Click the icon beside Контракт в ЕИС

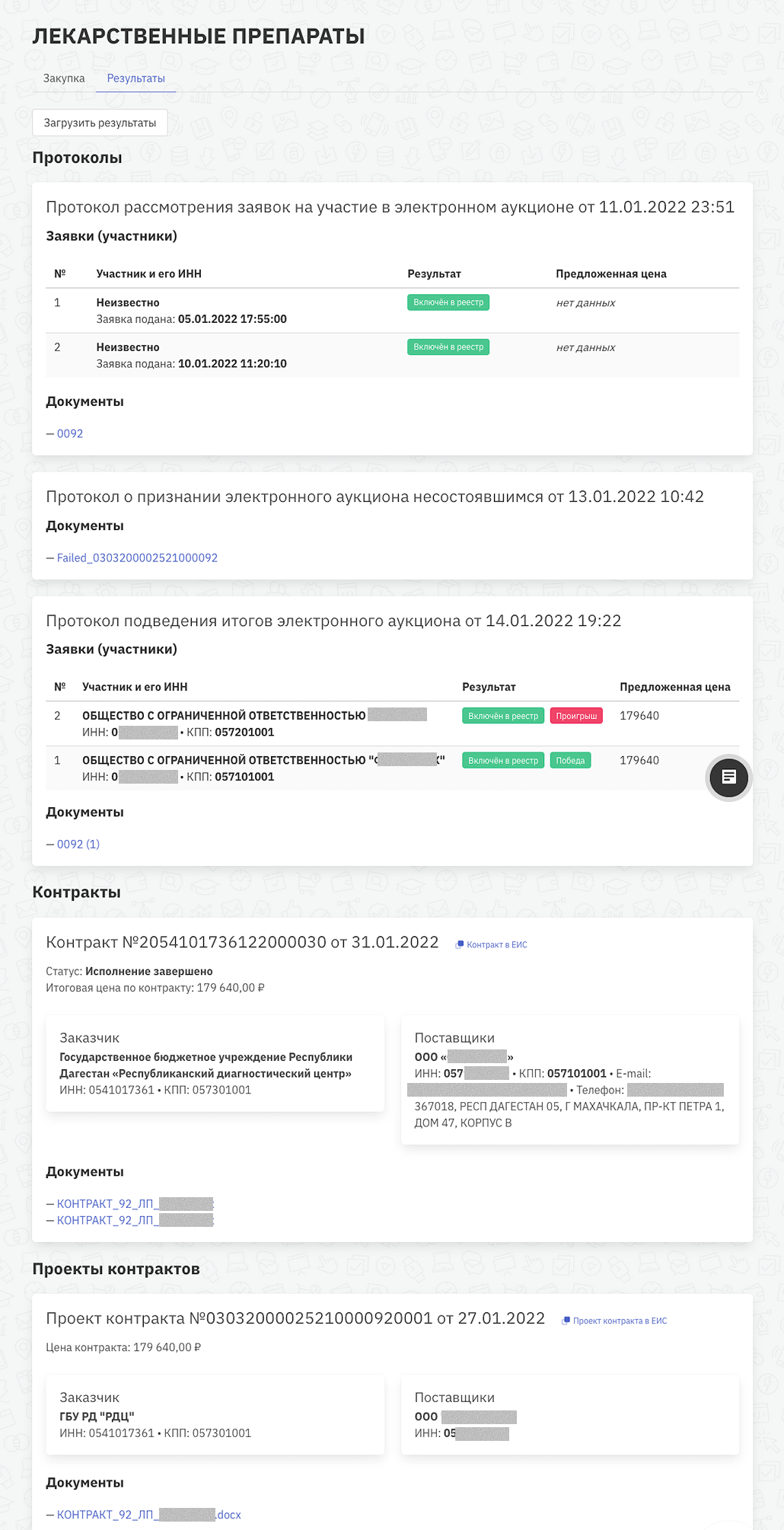point(460,945)
